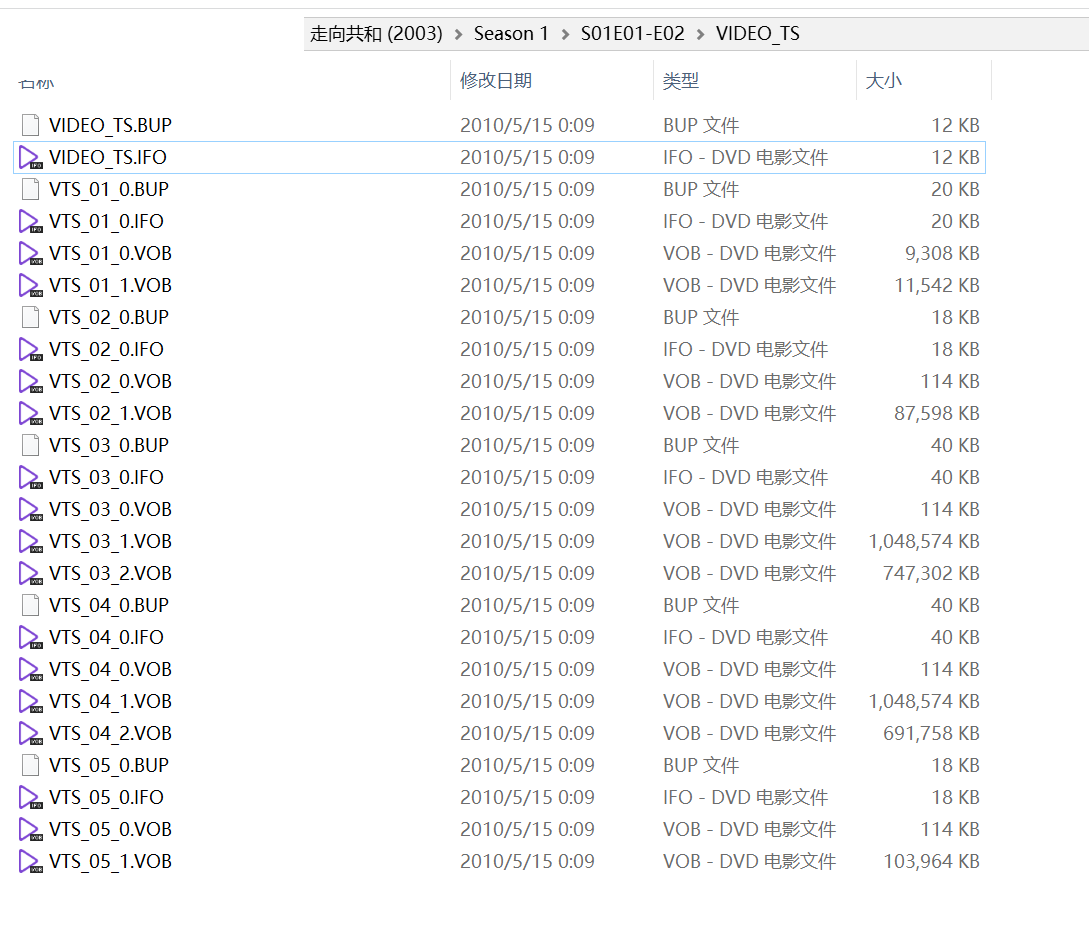Viewport: 1089px width, 925px height.
Task: Select file name VTS_03_1.VOB
Action: point(110,541)
